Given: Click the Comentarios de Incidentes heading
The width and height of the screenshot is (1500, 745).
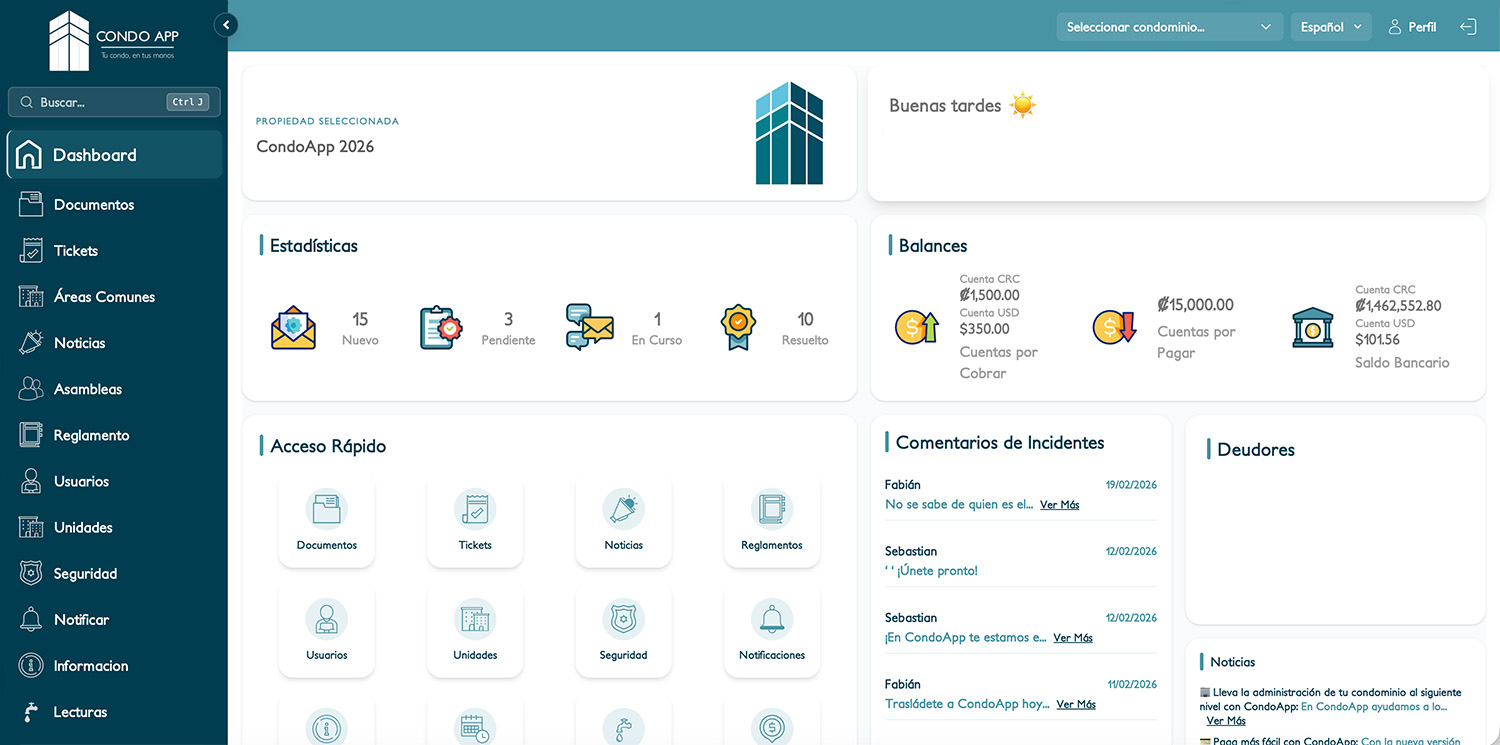Looking at the screenshot, I should click(1000, 443).
